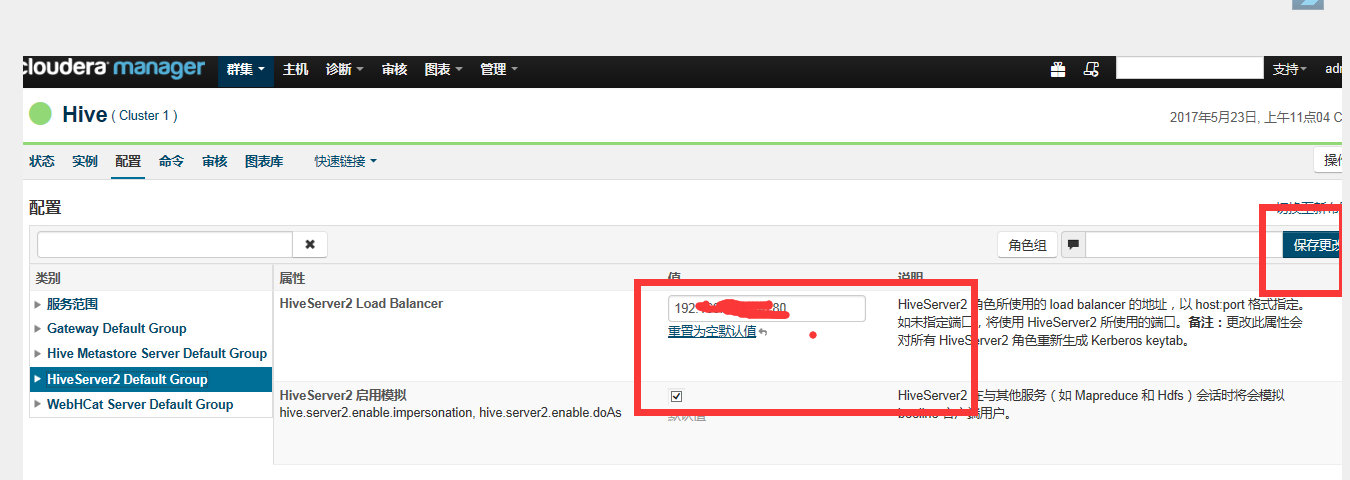This screenshot has height=480, width=1350.
Task: Click the HiveServer2 Load Balancer property name
Action: [361, 303]
